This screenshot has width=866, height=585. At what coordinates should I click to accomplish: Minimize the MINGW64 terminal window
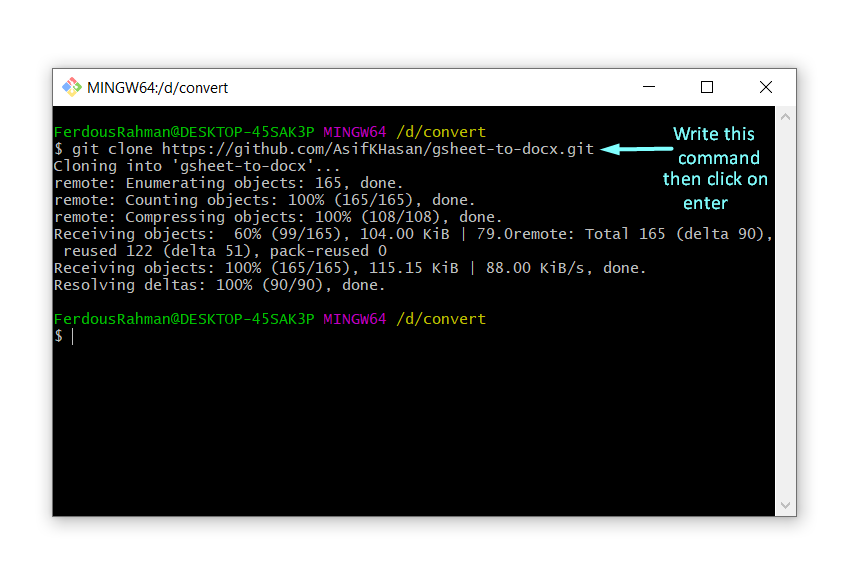coord(649,87)
